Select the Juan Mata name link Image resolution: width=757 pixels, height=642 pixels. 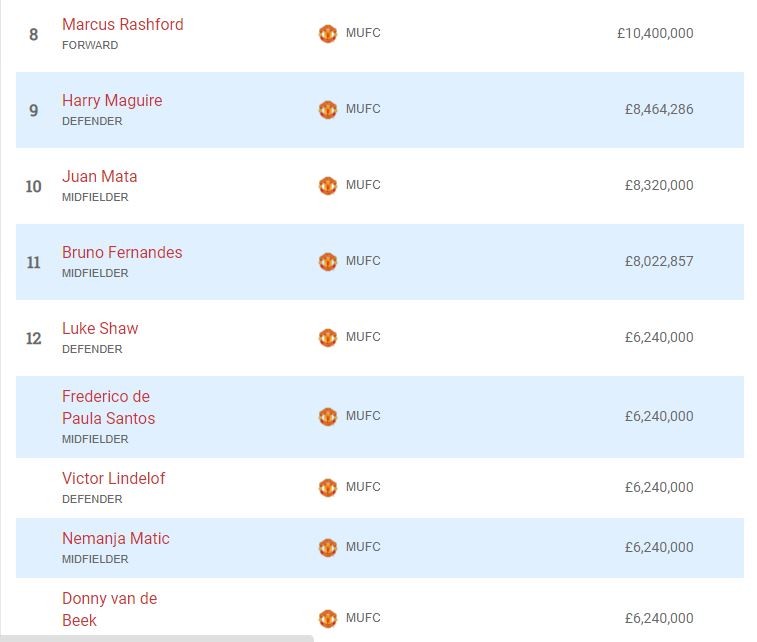click(99, 176)
